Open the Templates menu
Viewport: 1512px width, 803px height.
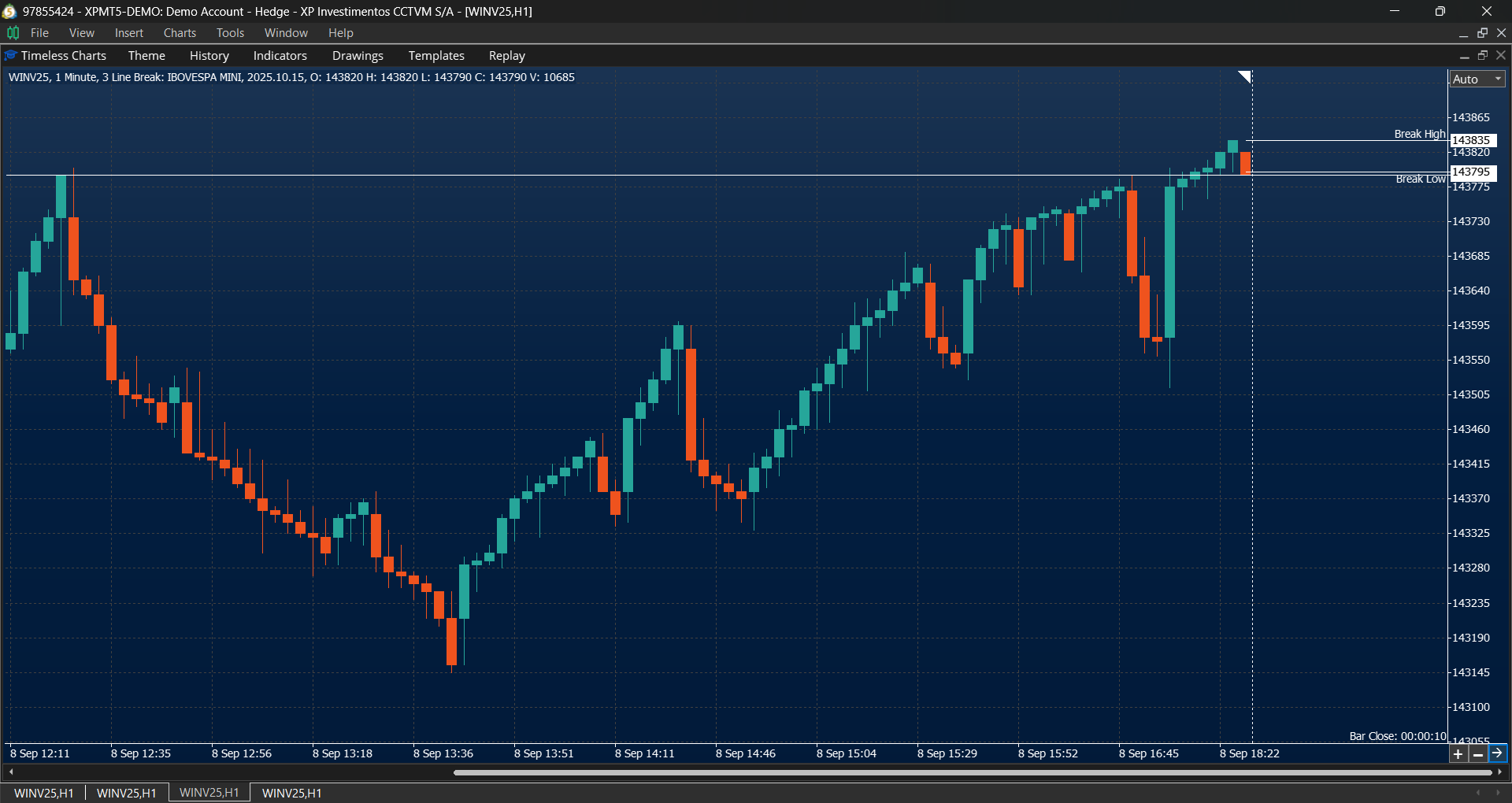point(436,55)
